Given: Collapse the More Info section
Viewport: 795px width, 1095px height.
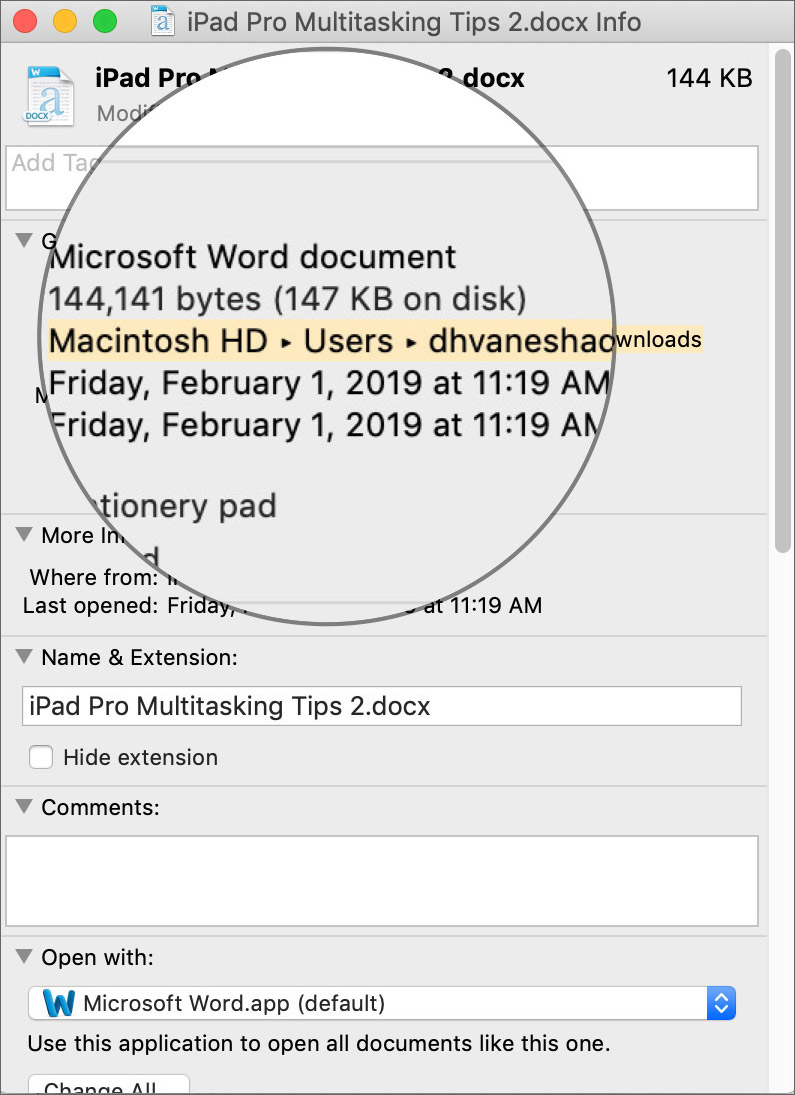Looking at the screenshot, I should tap(23, 535).
